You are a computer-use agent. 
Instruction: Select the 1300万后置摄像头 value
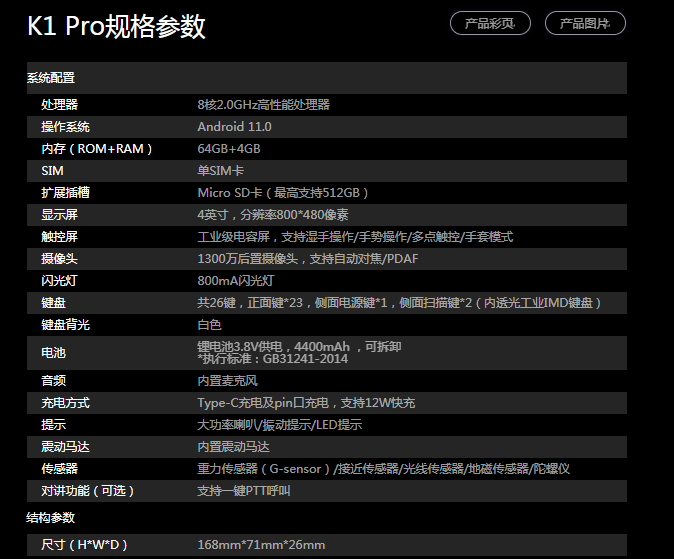pos(308,258)
